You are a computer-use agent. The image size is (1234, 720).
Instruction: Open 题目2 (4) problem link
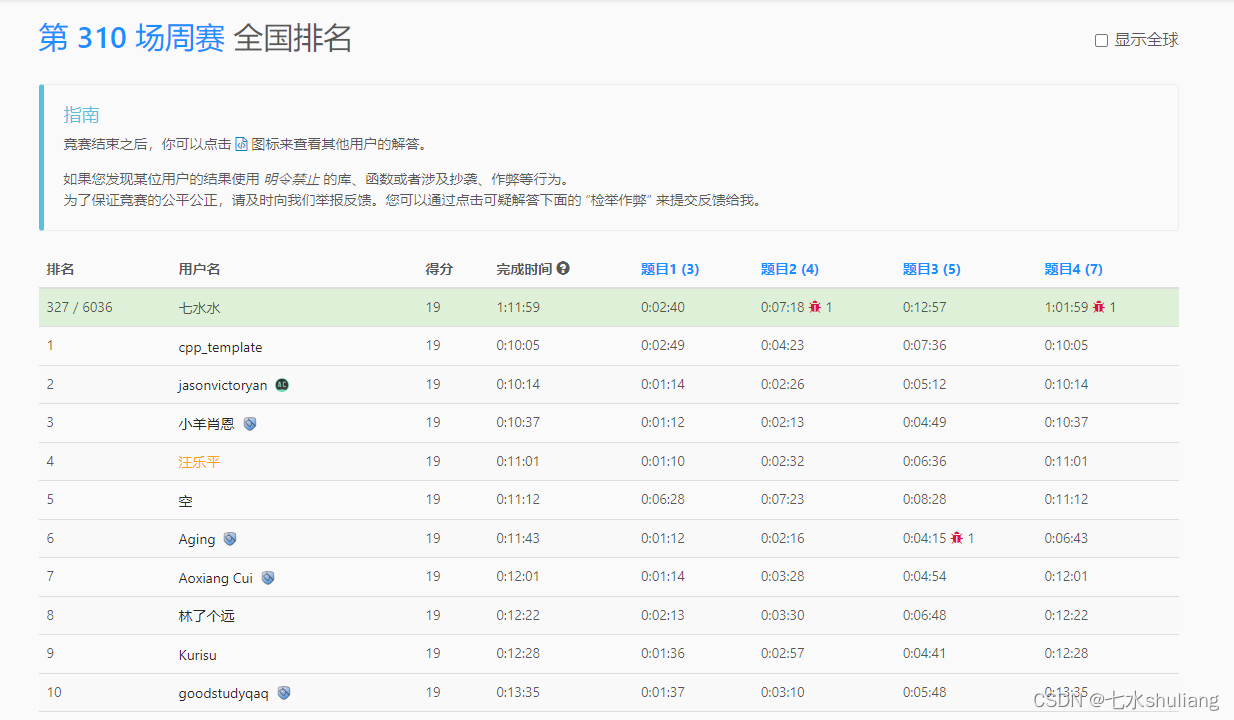point(790,269)
